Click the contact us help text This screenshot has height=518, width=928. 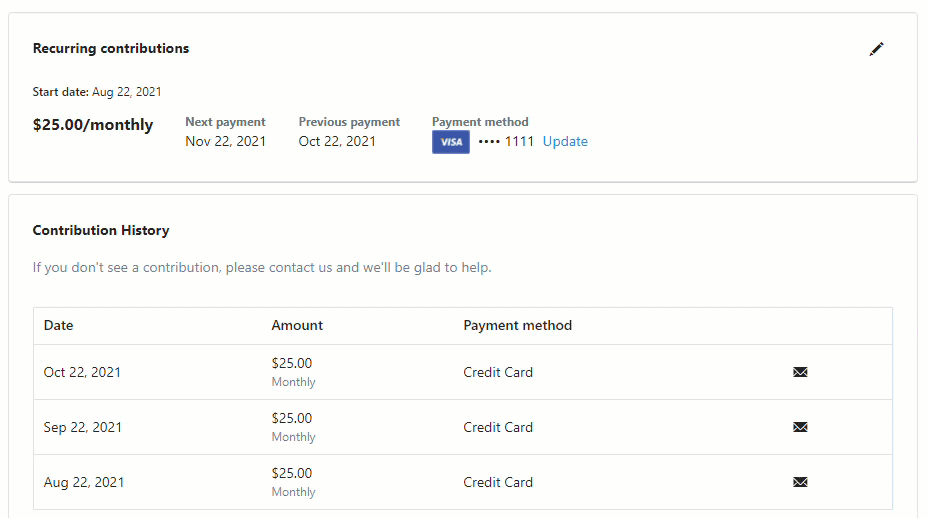(x=262, y=267)
